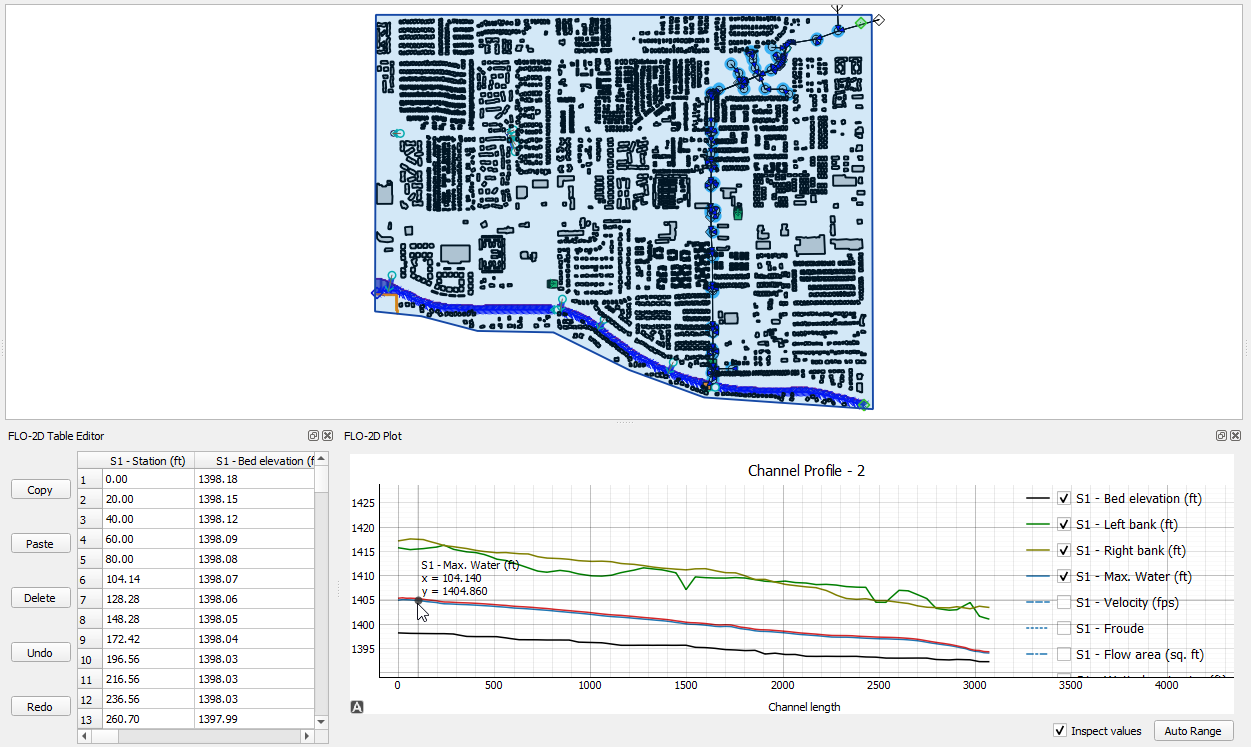The width and height of the screenshot is (1251, 747).
Task: Click the orange structure marker on the map
Action: (396, 303)
